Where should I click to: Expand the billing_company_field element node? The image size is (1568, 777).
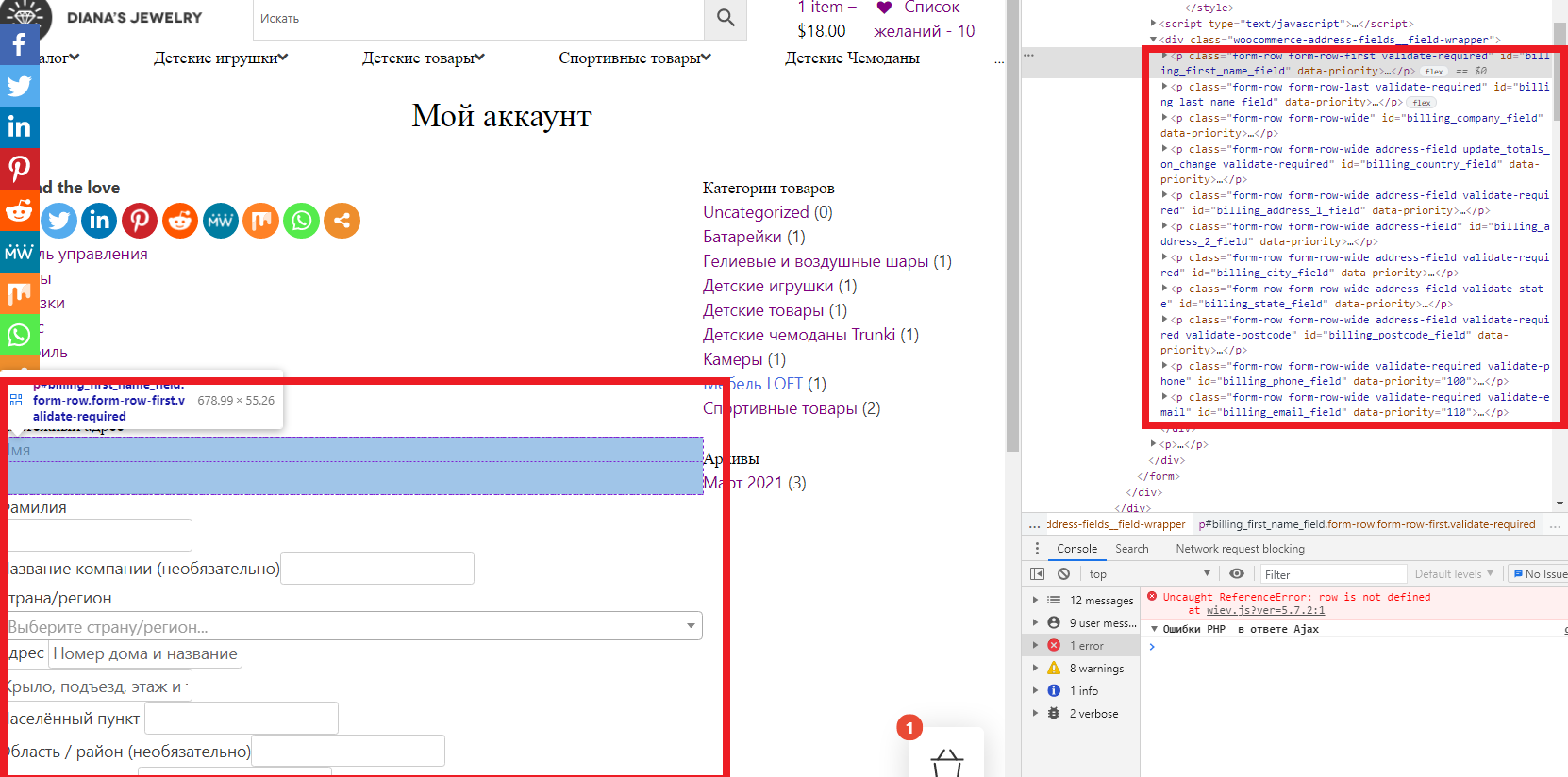pyautogui.click(x=1165, y=118)
